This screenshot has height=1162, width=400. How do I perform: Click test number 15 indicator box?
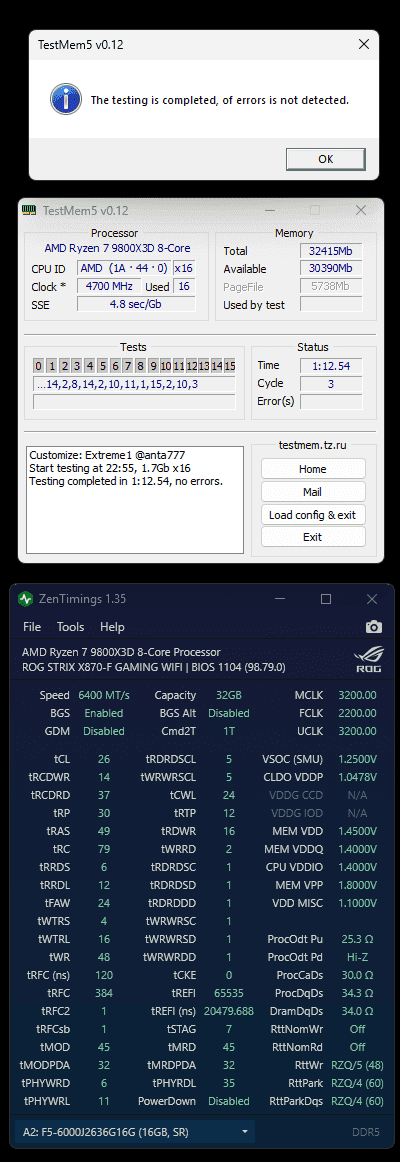coord(230,366)
